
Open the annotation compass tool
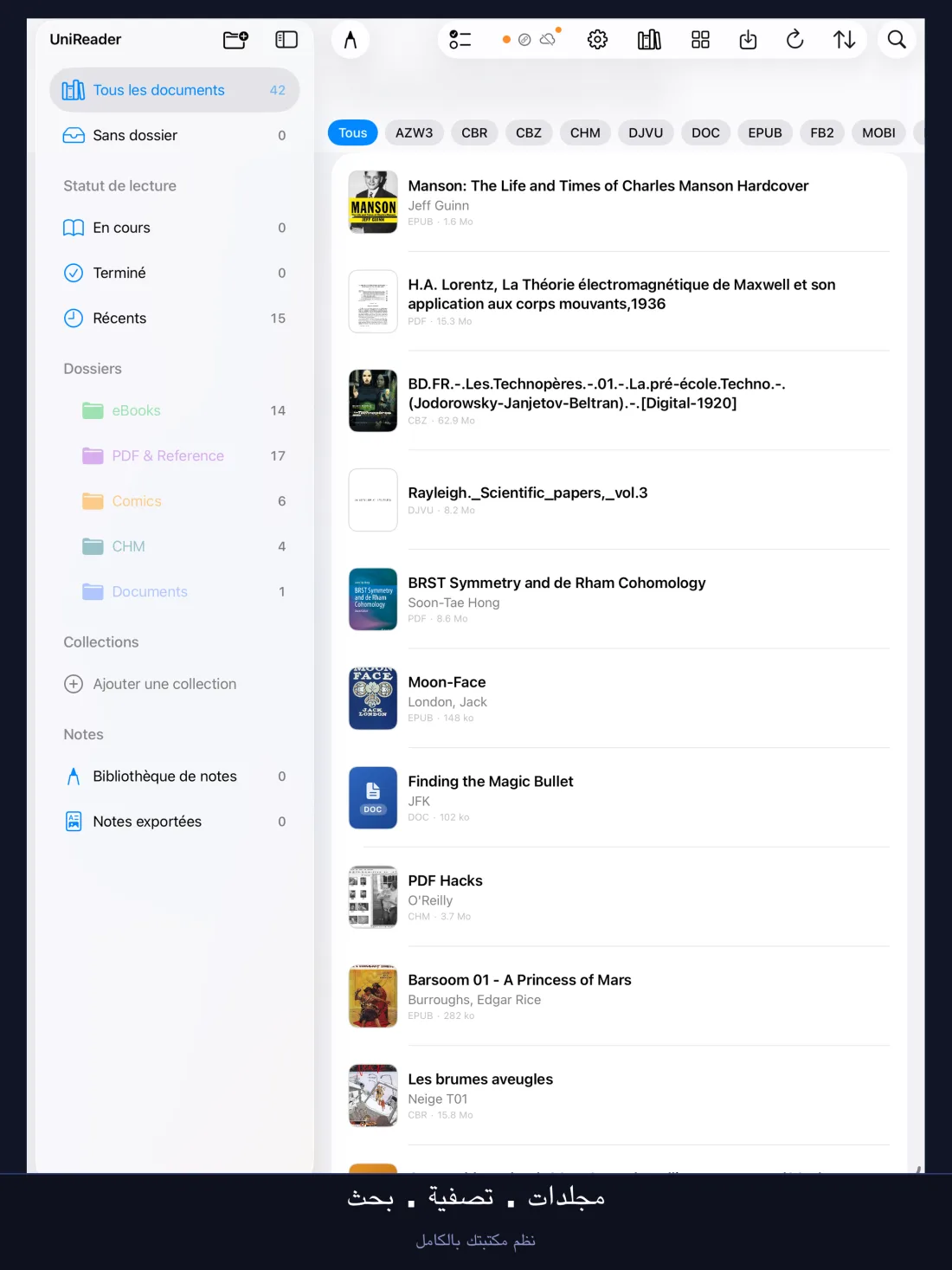351,40
